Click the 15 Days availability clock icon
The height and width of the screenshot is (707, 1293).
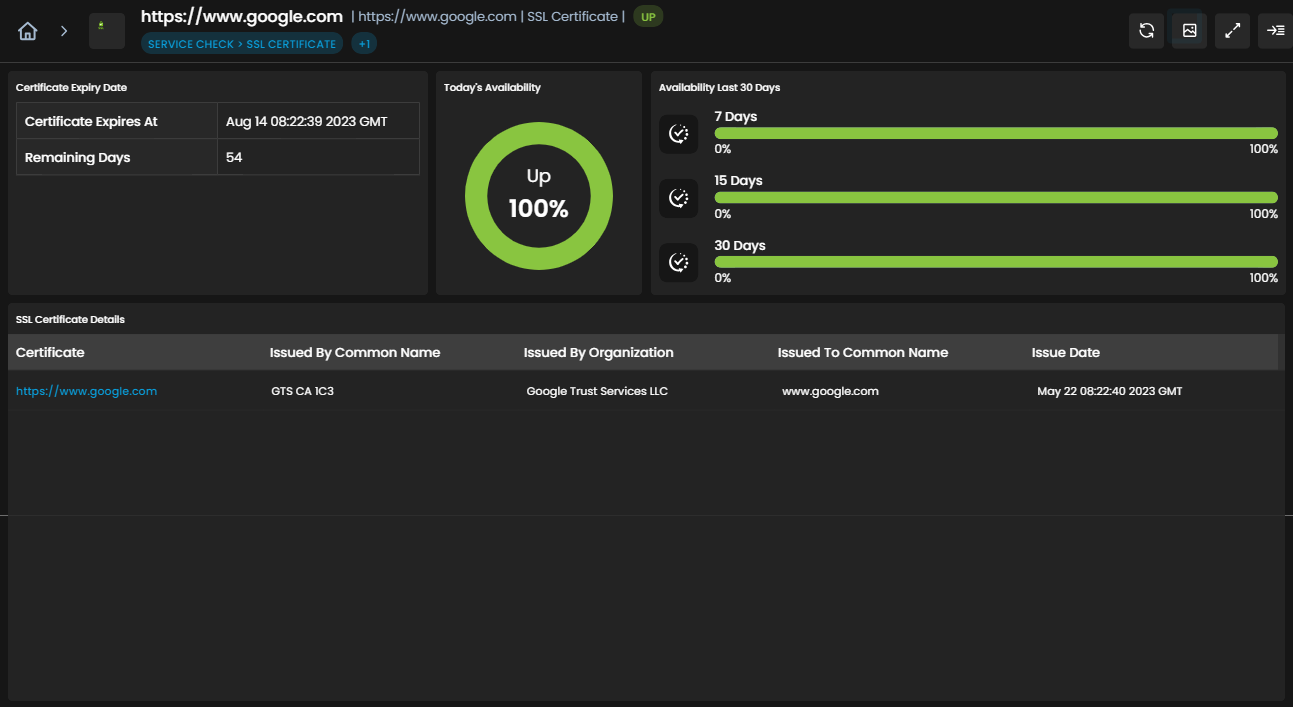click(x=678, y=198)
